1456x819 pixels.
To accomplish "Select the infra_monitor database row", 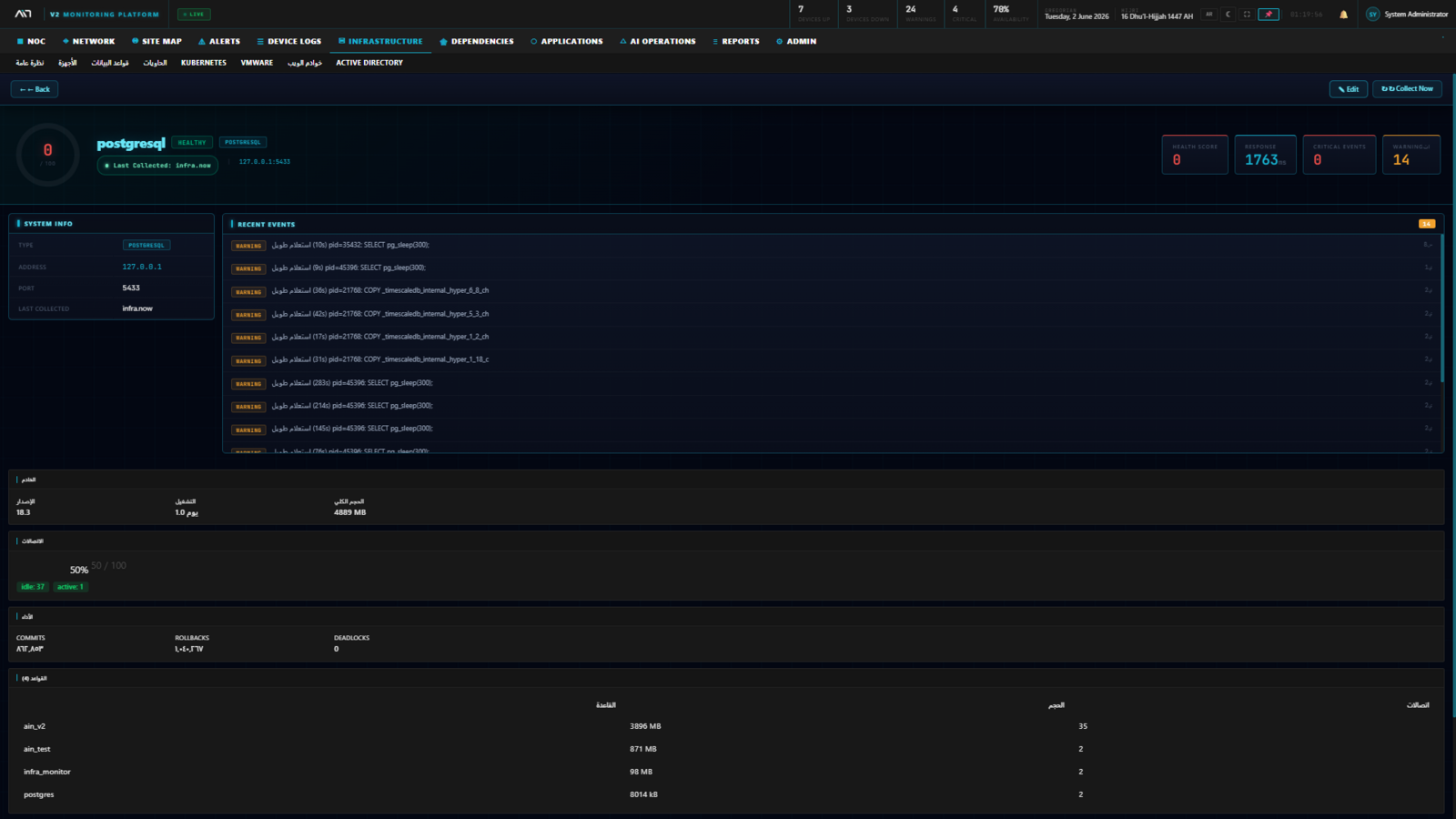I will [726, 772].
